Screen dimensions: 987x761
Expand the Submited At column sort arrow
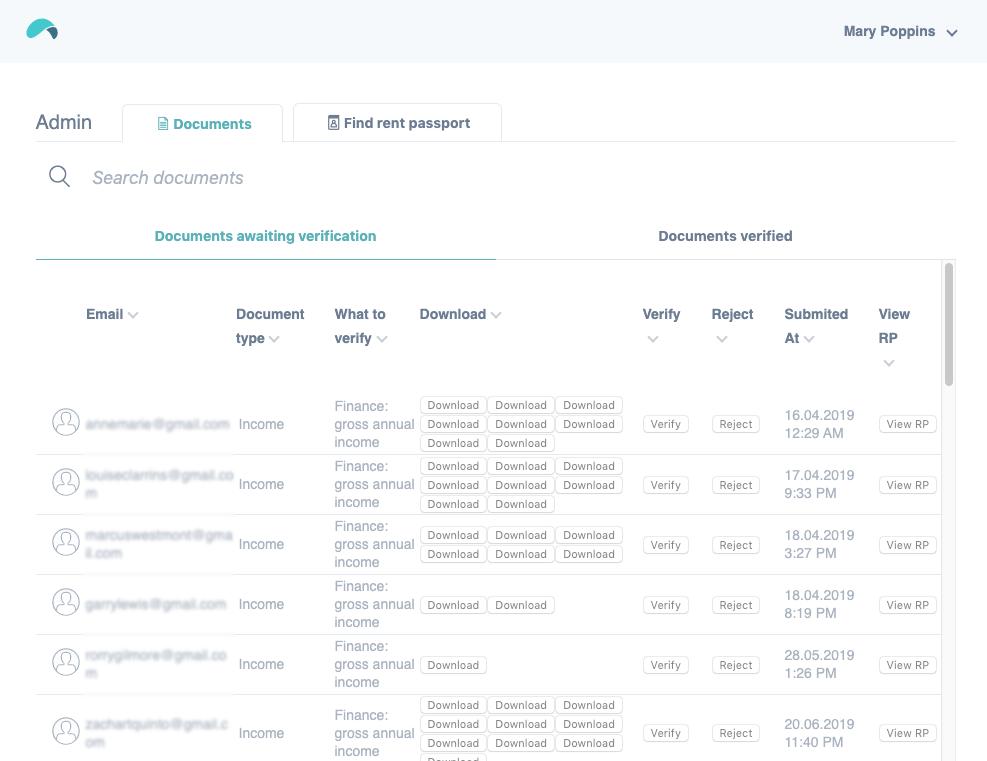coord(809,339)
